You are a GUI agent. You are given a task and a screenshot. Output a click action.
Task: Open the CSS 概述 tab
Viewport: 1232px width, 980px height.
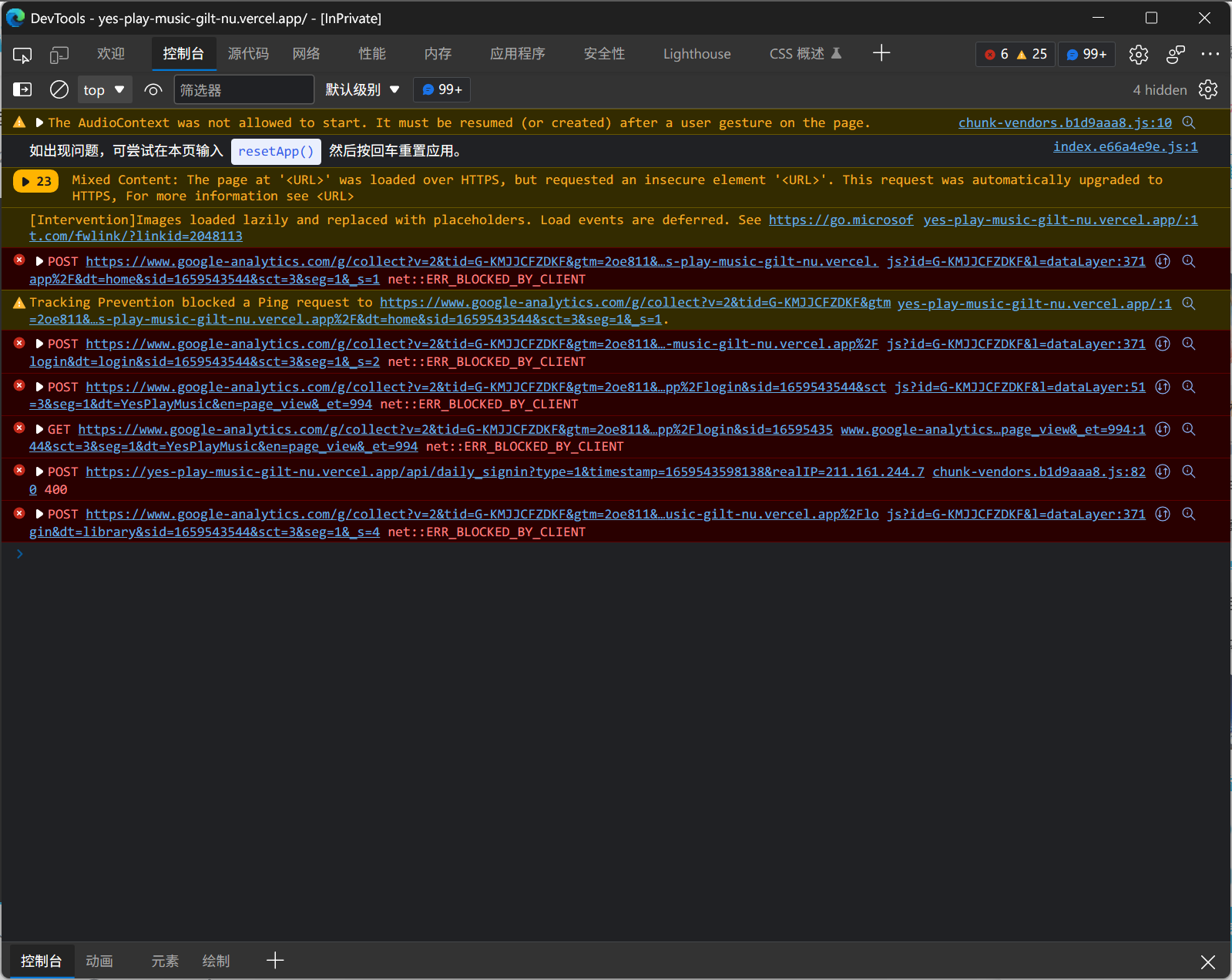[805, 54]
